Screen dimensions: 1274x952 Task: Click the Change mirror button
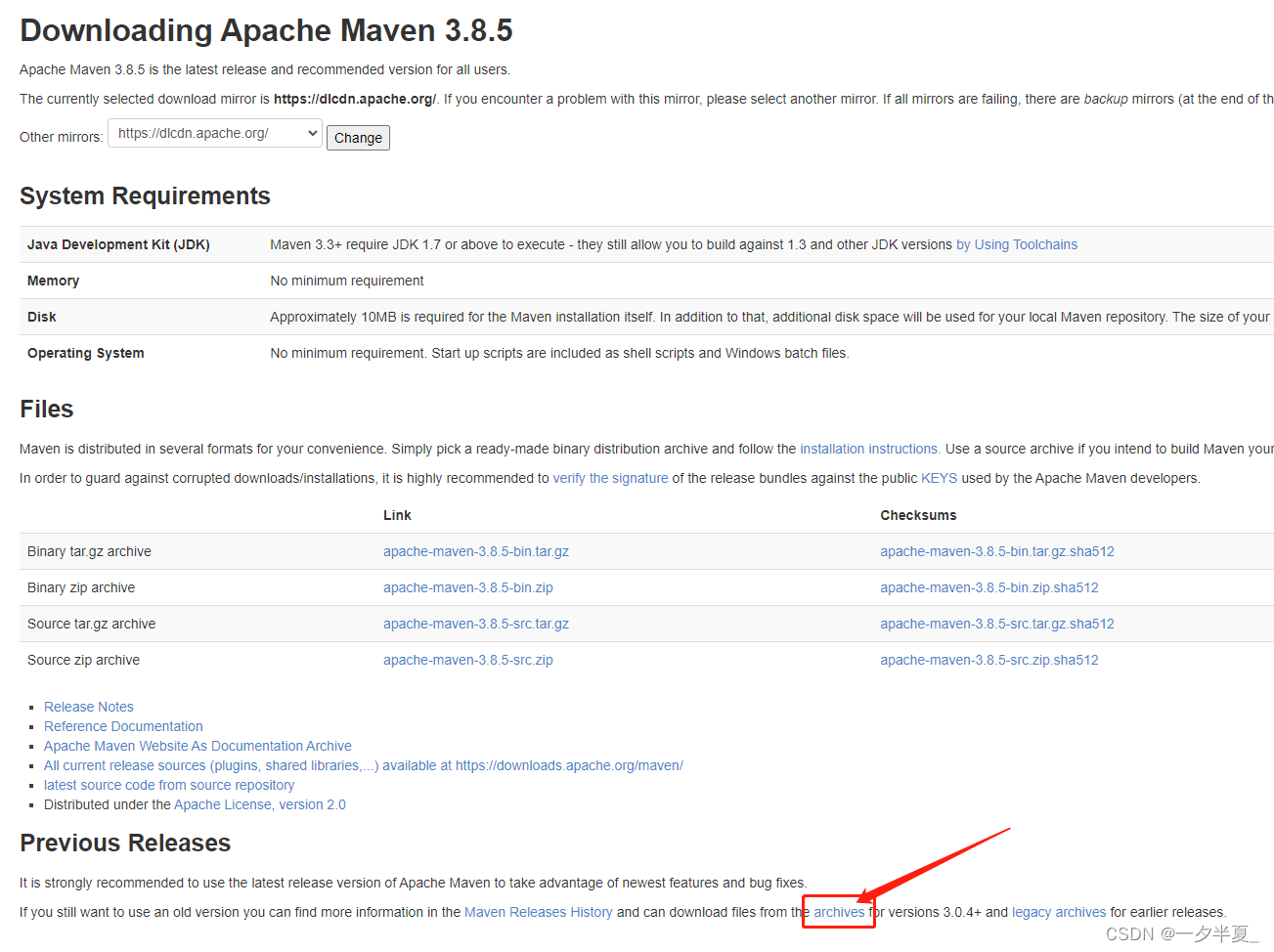pyautogui.click(x=358, y=138)
